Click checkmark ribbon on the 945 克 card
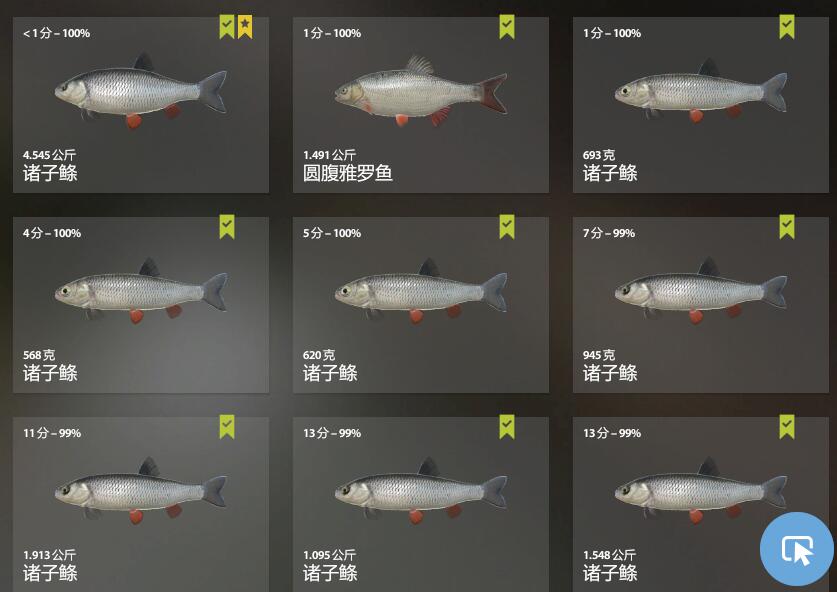The height and width of the screenshot is (592, 837). 786,227
